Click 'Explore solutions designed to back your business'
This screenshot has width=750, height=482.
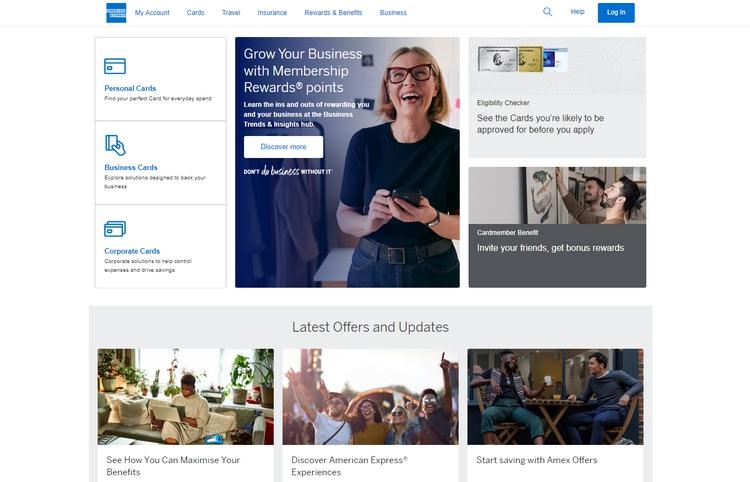tap(155, 182)
